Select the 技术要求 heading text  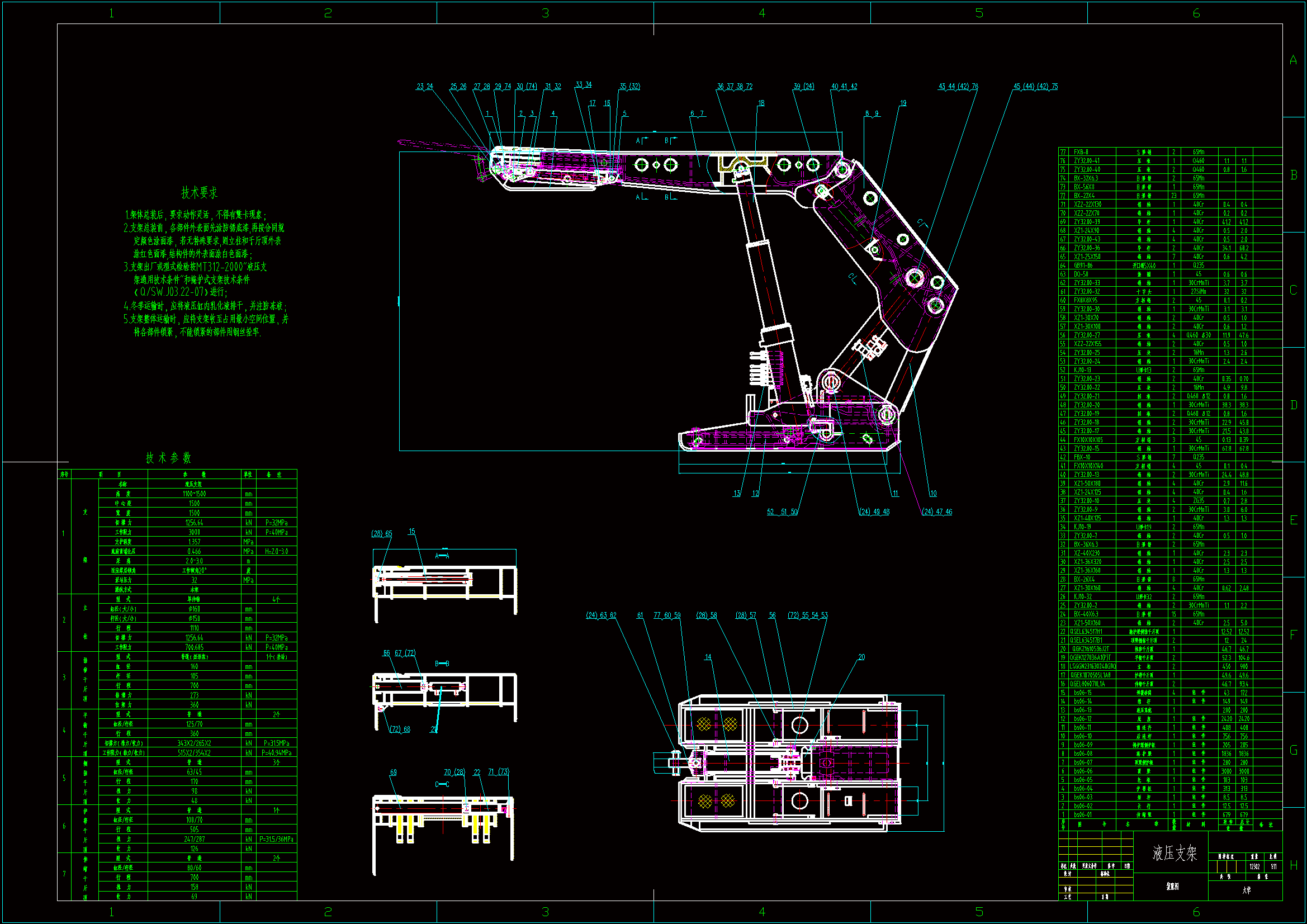(199, 193)
